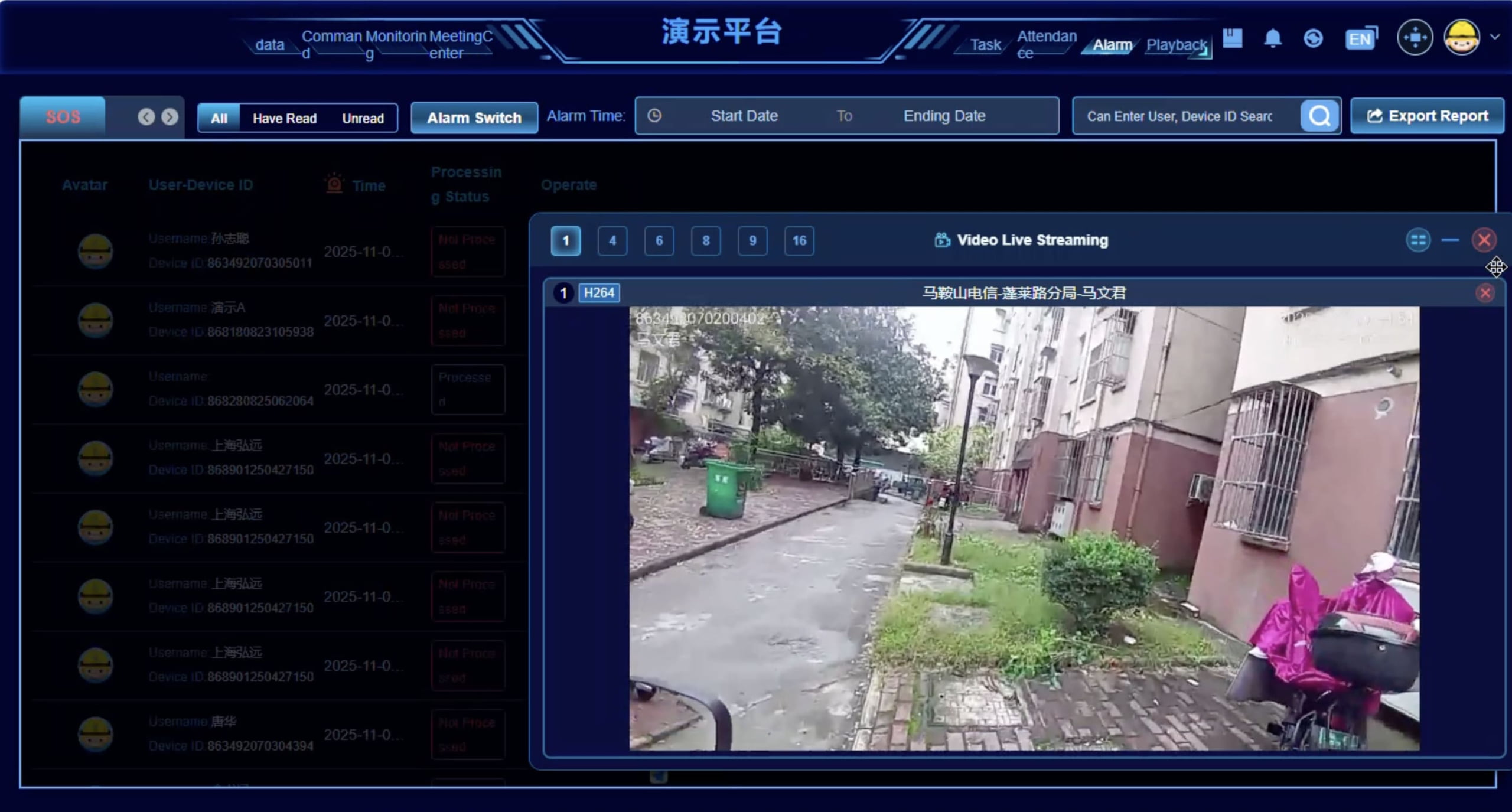
Task: Open the bookmark/save icon in header
Action: point(1232,38)
